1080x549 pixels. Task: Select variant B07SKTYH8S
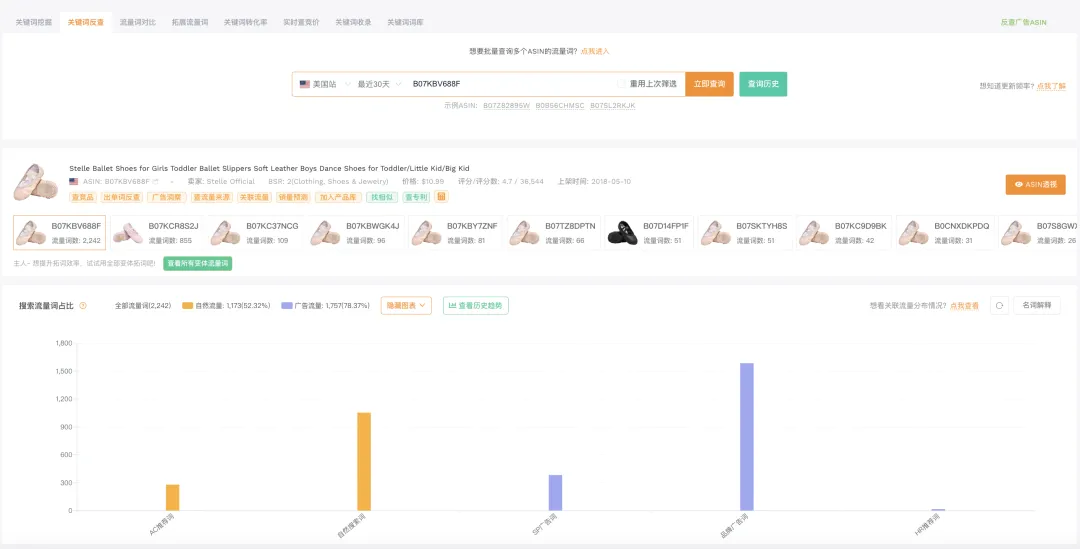[x=745, y=233]
